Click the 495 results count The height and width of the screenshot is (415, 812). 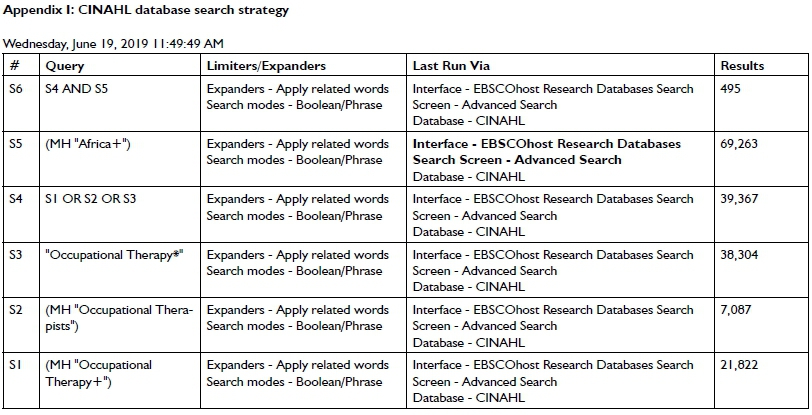click(x=731, y=89)
